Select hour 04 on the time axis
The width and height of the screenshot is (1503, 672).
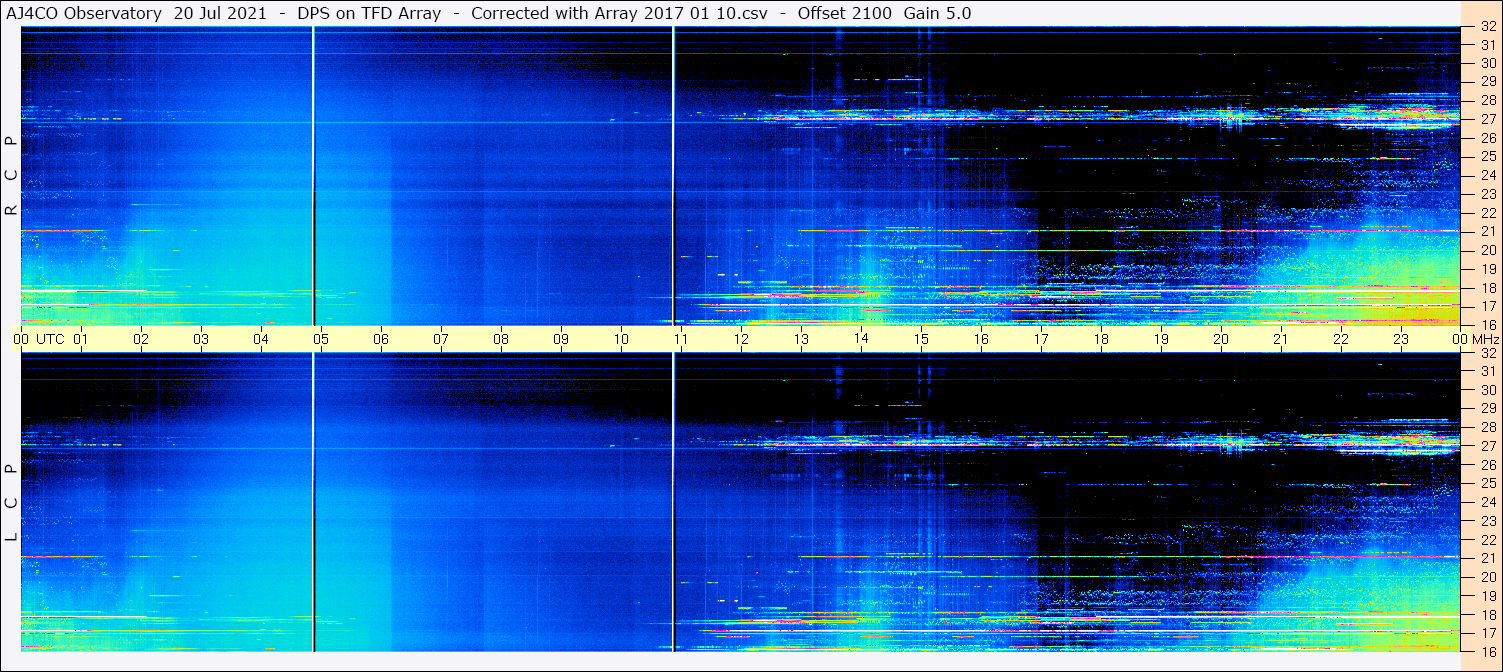261,339
